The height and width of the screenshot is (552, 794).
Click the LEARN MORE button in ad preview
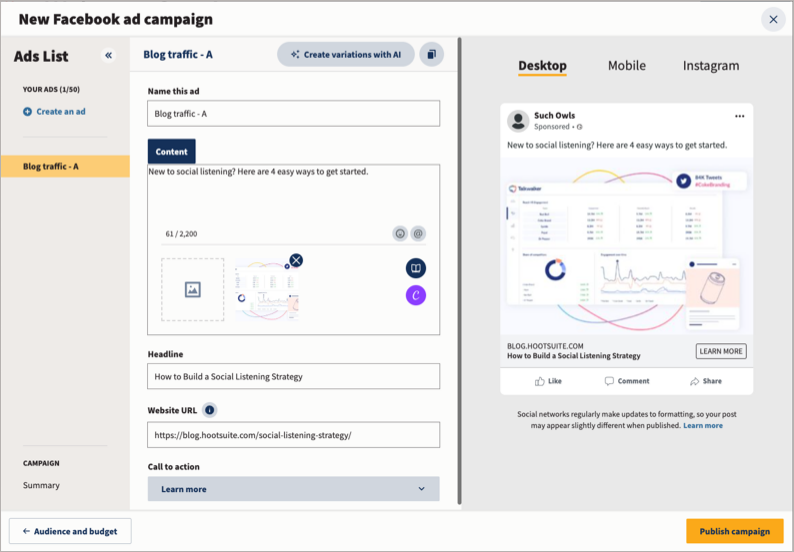tap(721, 351)
